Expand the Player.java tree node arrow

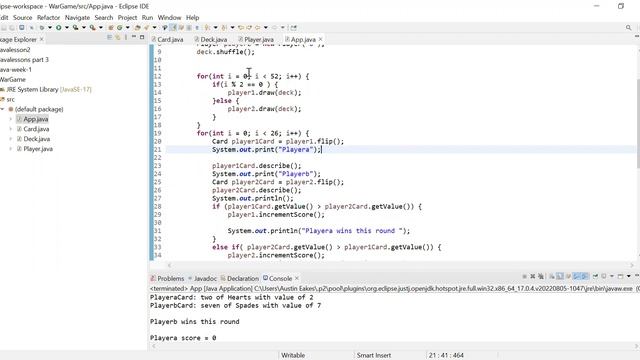click(11, 149)
